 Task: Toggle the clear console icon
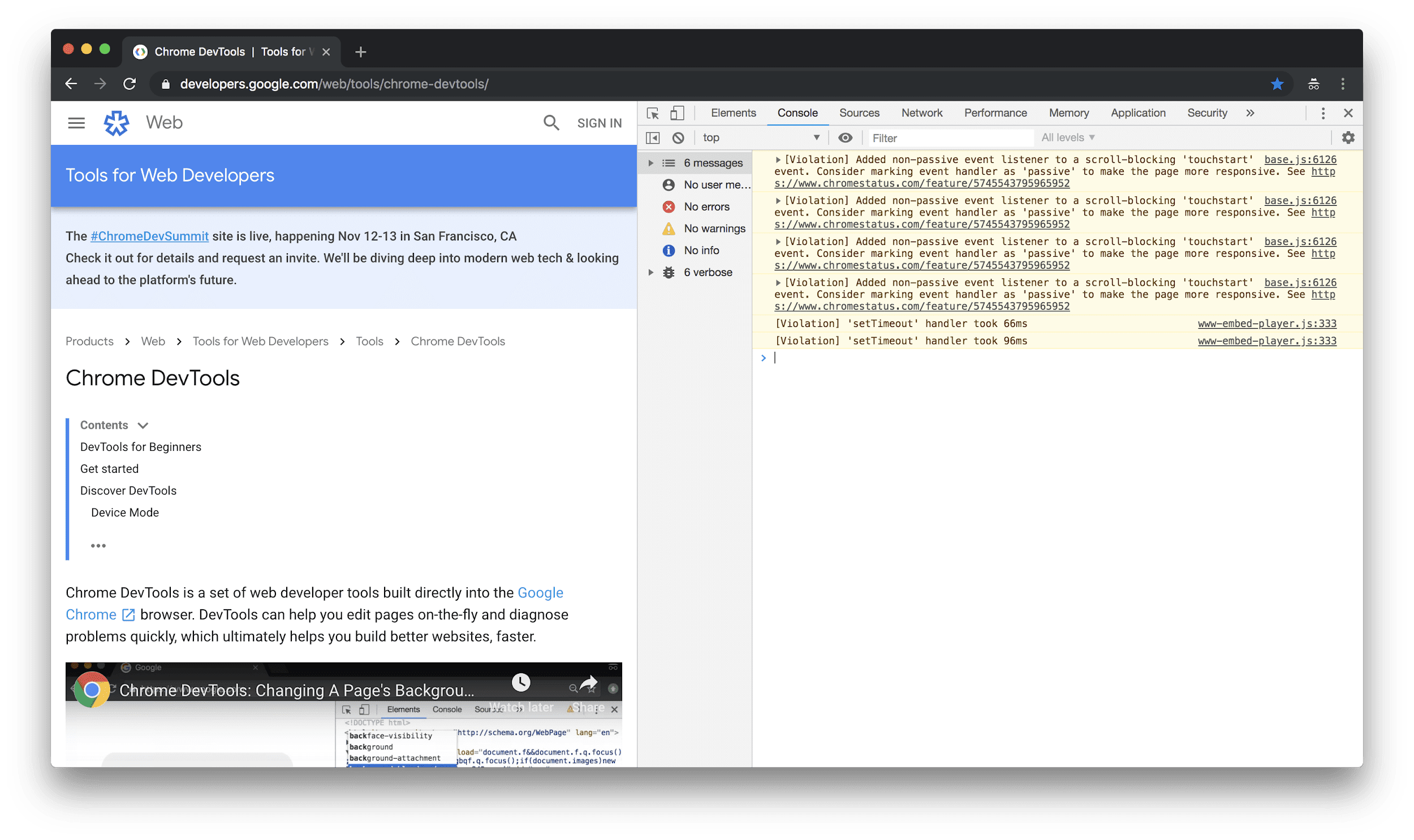point(677,137)
